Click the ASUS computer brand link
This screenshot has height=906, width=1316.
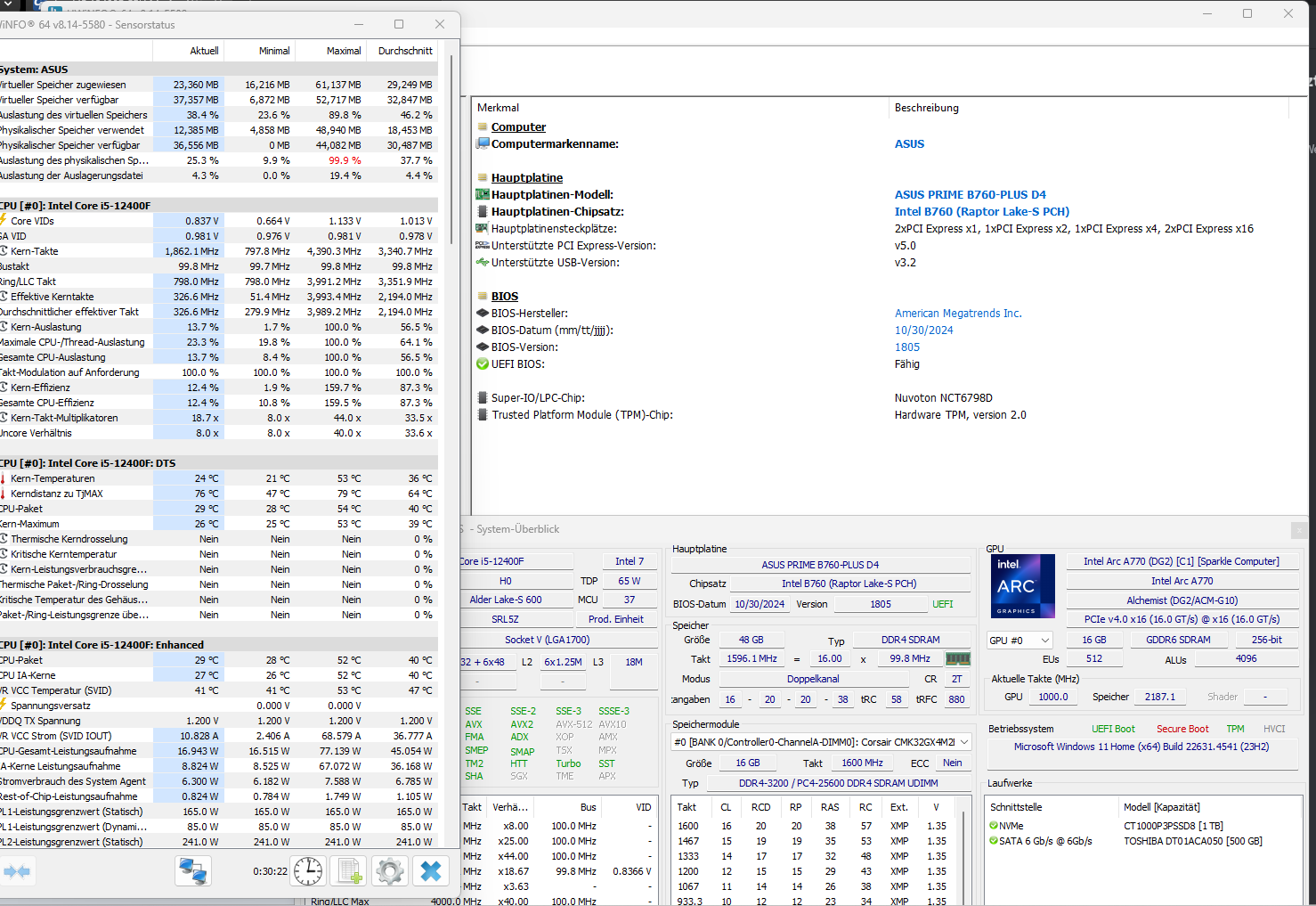909,144
